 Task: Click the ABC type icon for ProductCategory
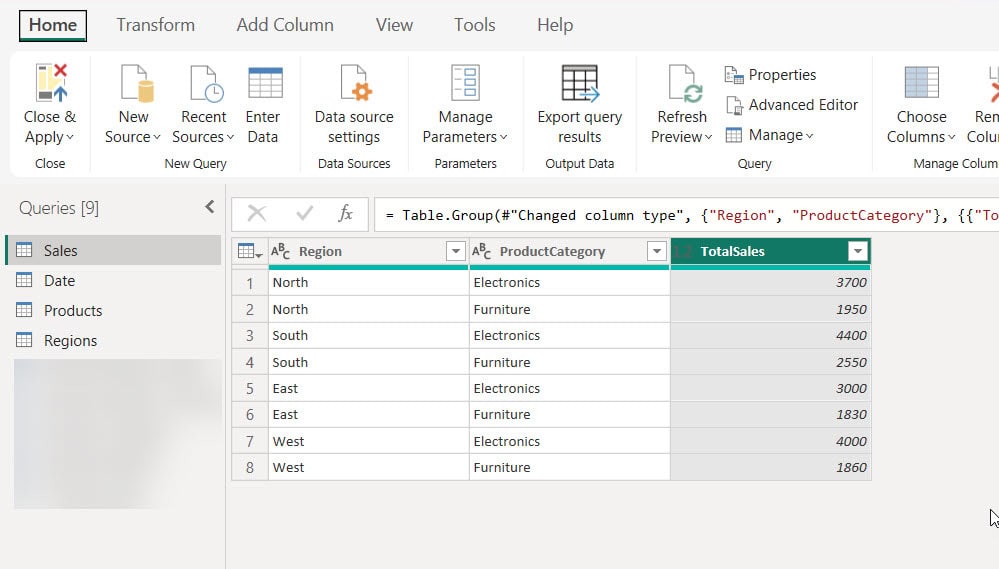[481, 251]
